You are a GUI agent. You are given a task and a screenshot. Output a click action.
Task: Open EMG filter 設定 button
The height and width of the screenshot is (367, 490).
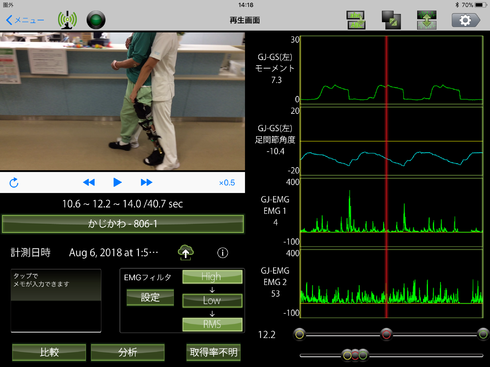coord(150,297)
